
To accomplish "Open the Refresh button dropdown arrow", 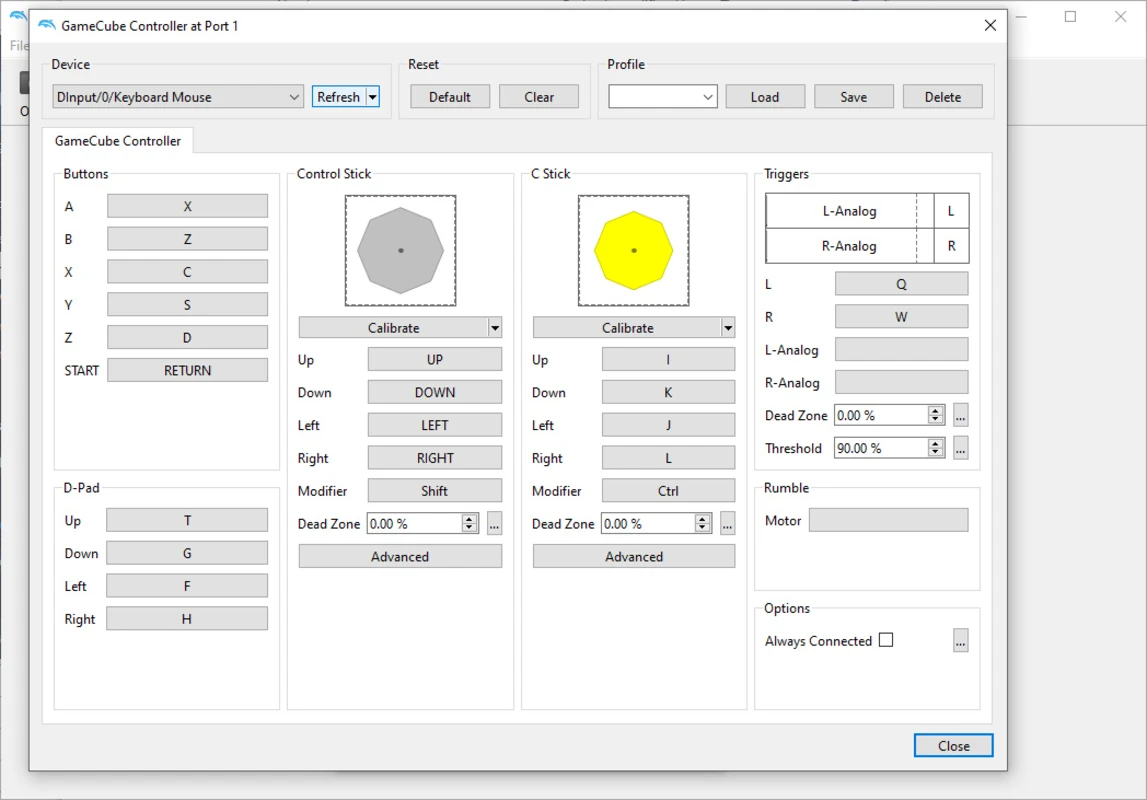I will point(373,97).
